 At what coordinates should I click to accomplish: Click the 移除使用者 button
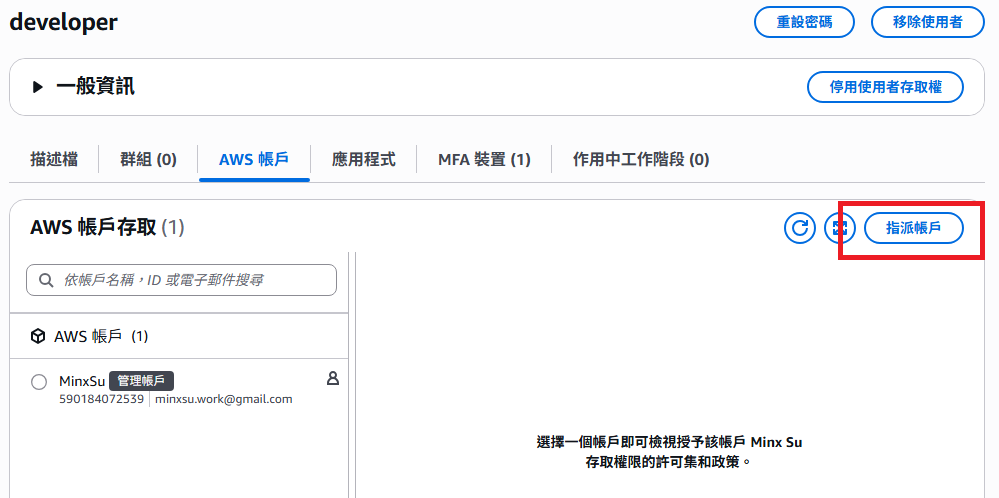pyautogui.click(x=928, y=22)
